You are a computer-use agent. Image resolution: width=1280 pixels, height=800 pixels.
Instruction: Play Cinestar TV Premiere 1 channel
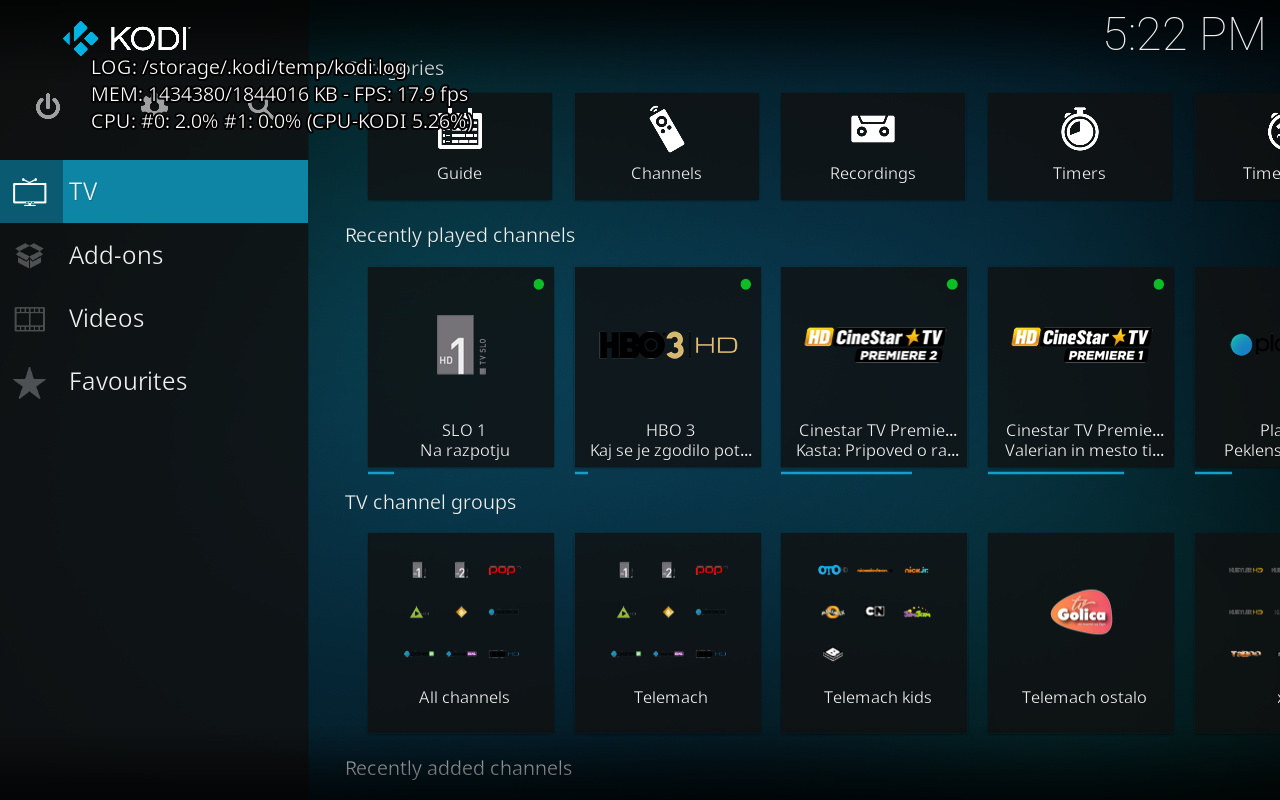click(x=1081, y=367)
